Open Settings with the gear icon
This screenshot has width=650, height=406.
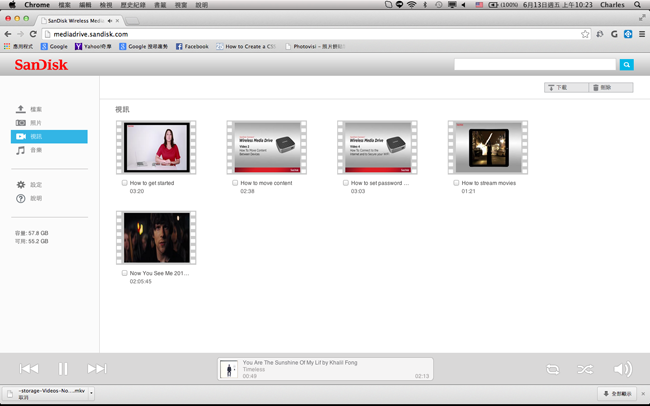(x=35, y=185)
